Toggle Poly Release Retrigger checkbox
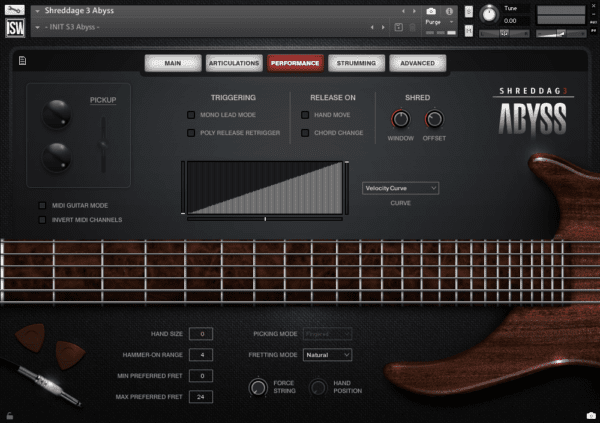600x423 pixels. click(x=191, y=133)
